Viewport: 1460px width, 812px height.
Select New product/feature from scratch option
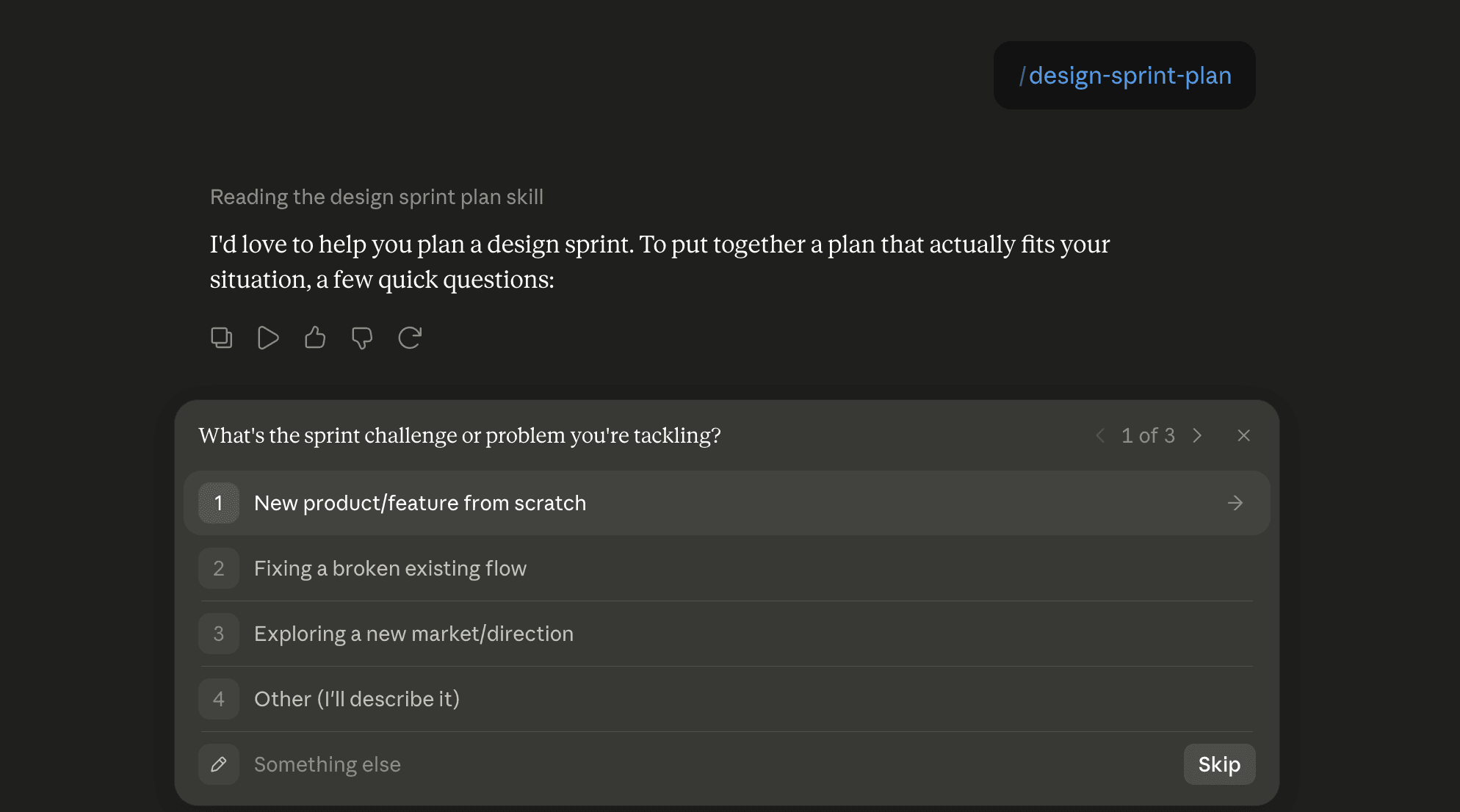coord(726,503)
